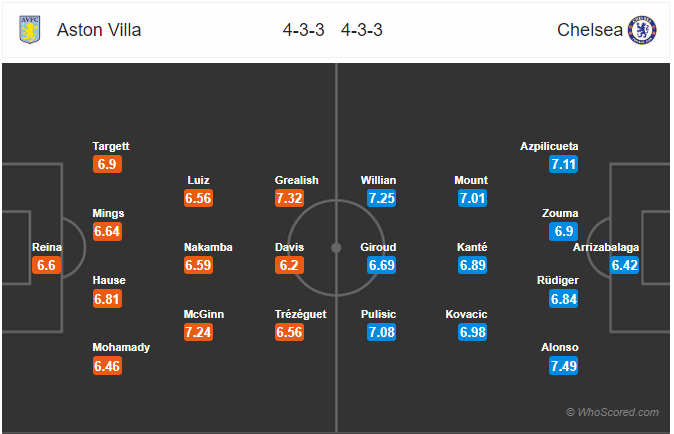Click the Aston Villa club crest

click(x=30, y=30)
